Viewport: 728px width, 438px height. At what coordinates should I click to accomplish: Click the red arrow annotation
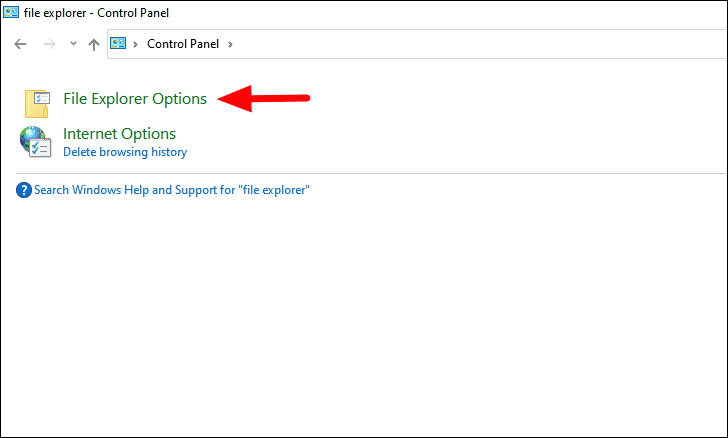click(x=263, y=98)
